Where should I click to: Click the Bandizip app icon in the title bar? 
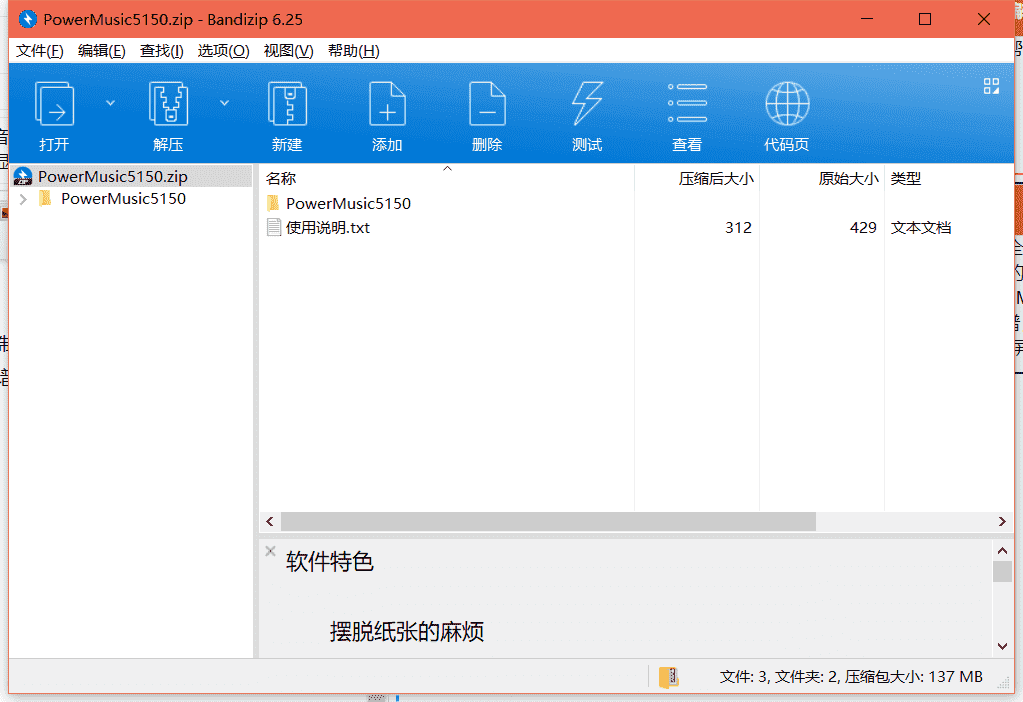pyautogui.click(x=28, y=19)
